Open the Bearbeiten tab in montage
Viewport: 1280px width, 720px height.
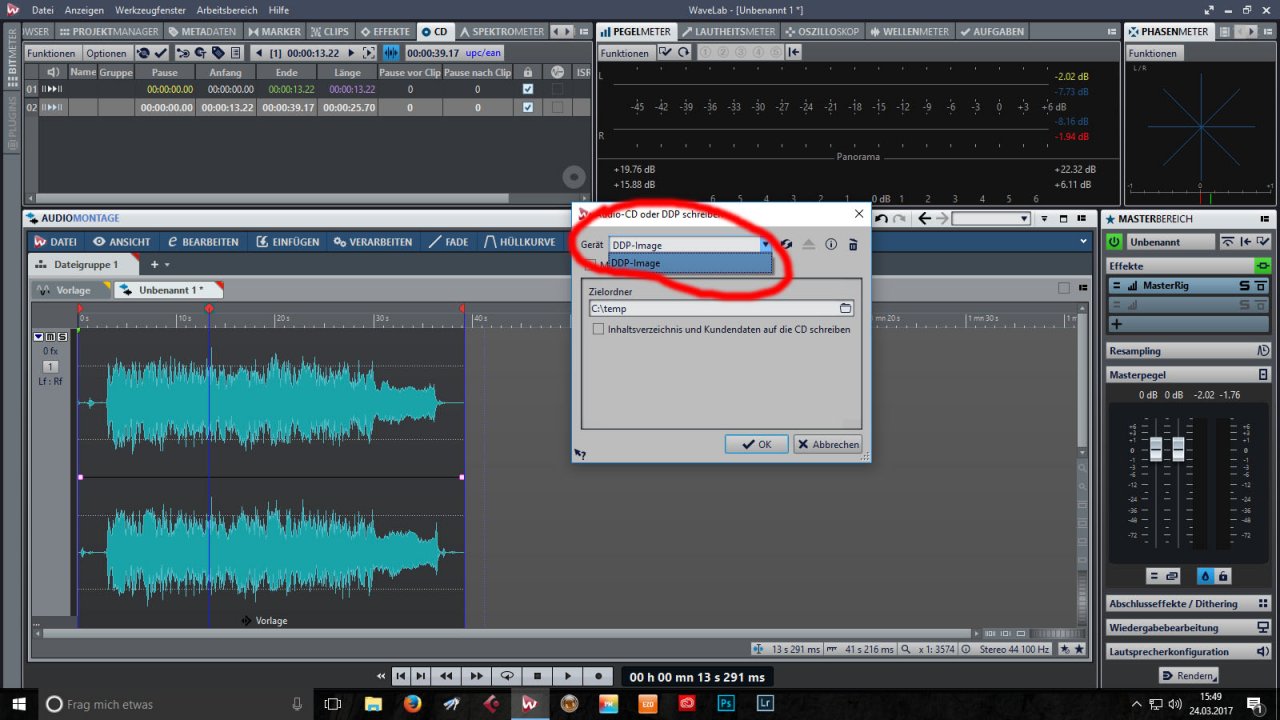coord(203,241)
